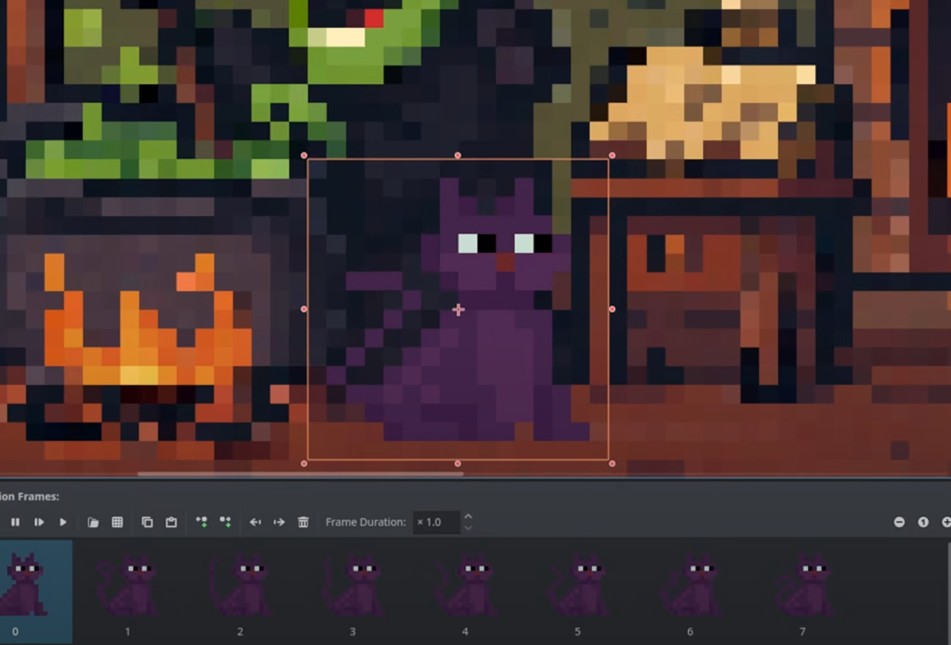The width and height of the screenshot is (951, 645).
Task: Reset frames view zoom to 1
Action: pyautogui.click(x=923, y=522)
